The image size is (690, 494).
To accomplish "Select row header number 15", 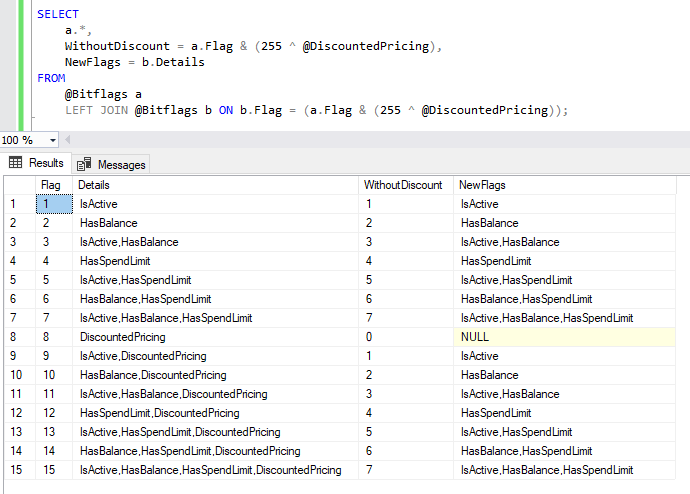I will click(x=19, y=470).
